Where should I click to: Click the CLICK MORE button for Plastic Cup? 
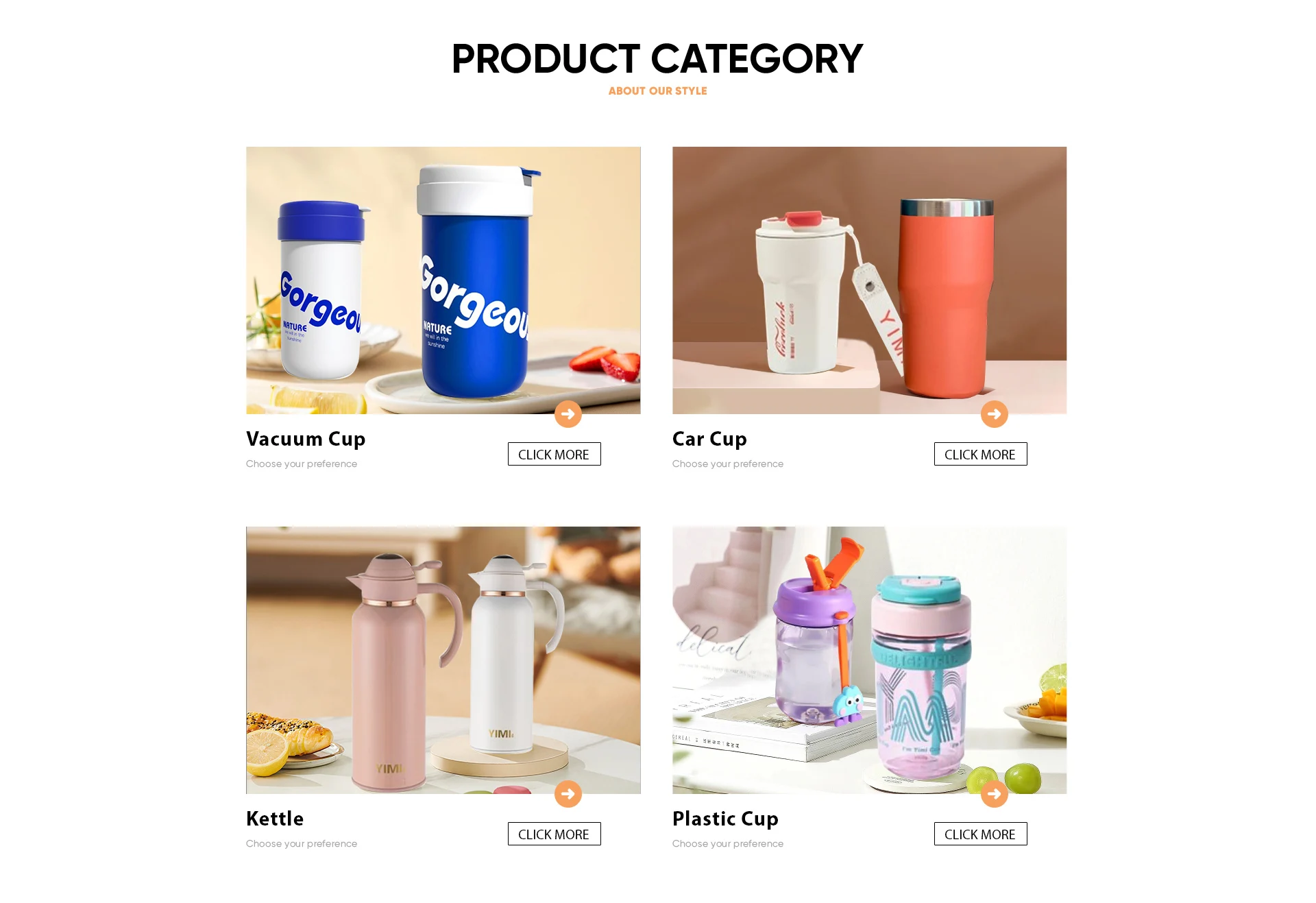(980, 834)
